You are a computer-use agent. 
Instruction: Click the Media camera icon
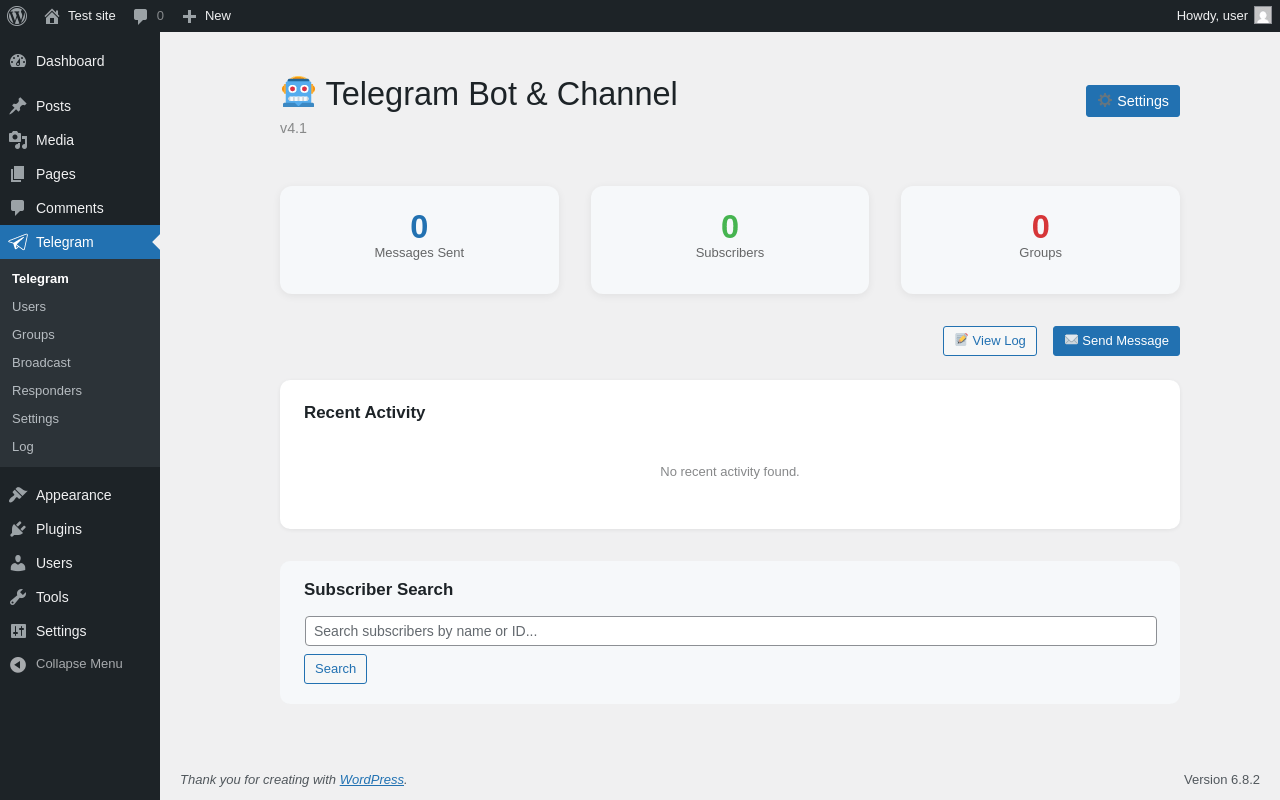(x=18, y=140)
